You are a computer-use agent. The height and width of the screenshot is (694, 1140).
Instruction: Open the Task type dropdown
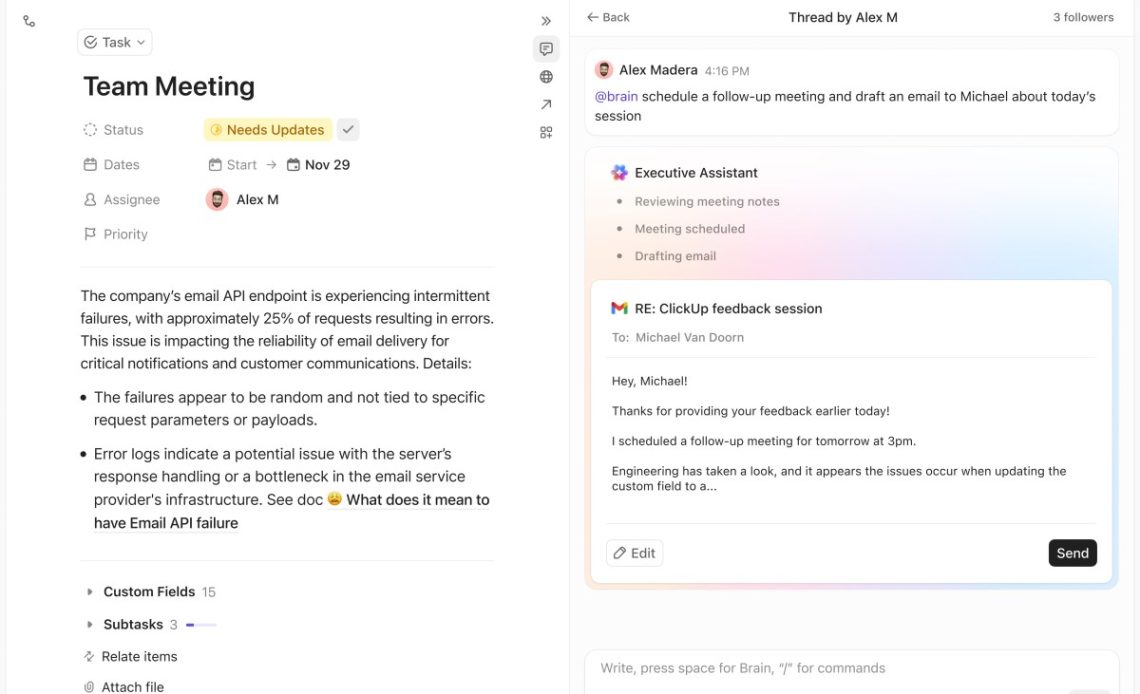[115, 42]
